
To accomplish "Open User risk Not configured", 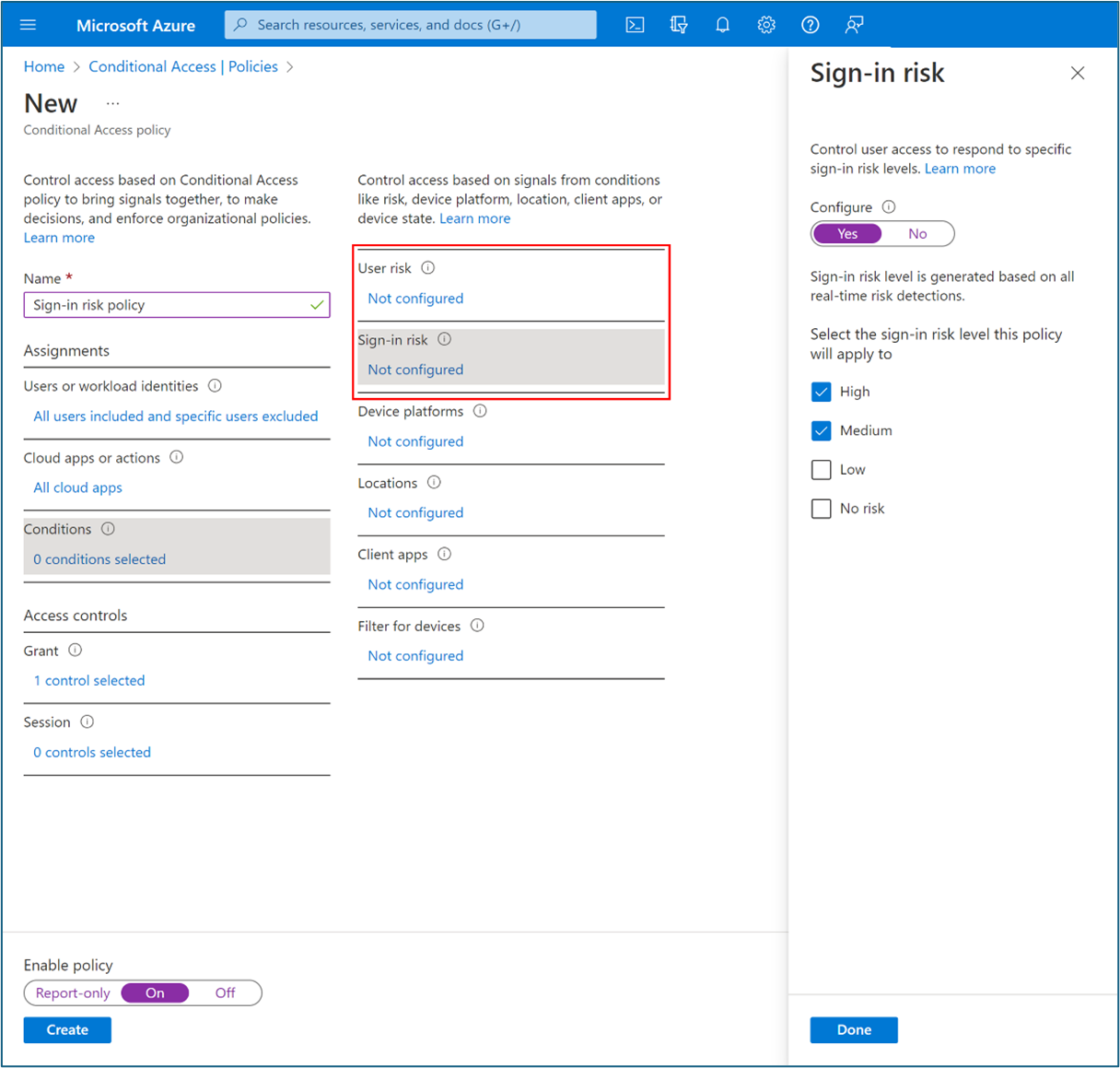I will (415, 299).
